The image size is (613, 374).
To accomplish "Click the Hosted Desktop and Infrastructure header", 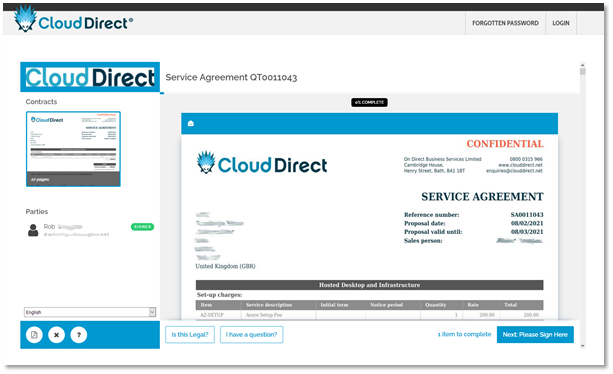I will pos(369,285).
